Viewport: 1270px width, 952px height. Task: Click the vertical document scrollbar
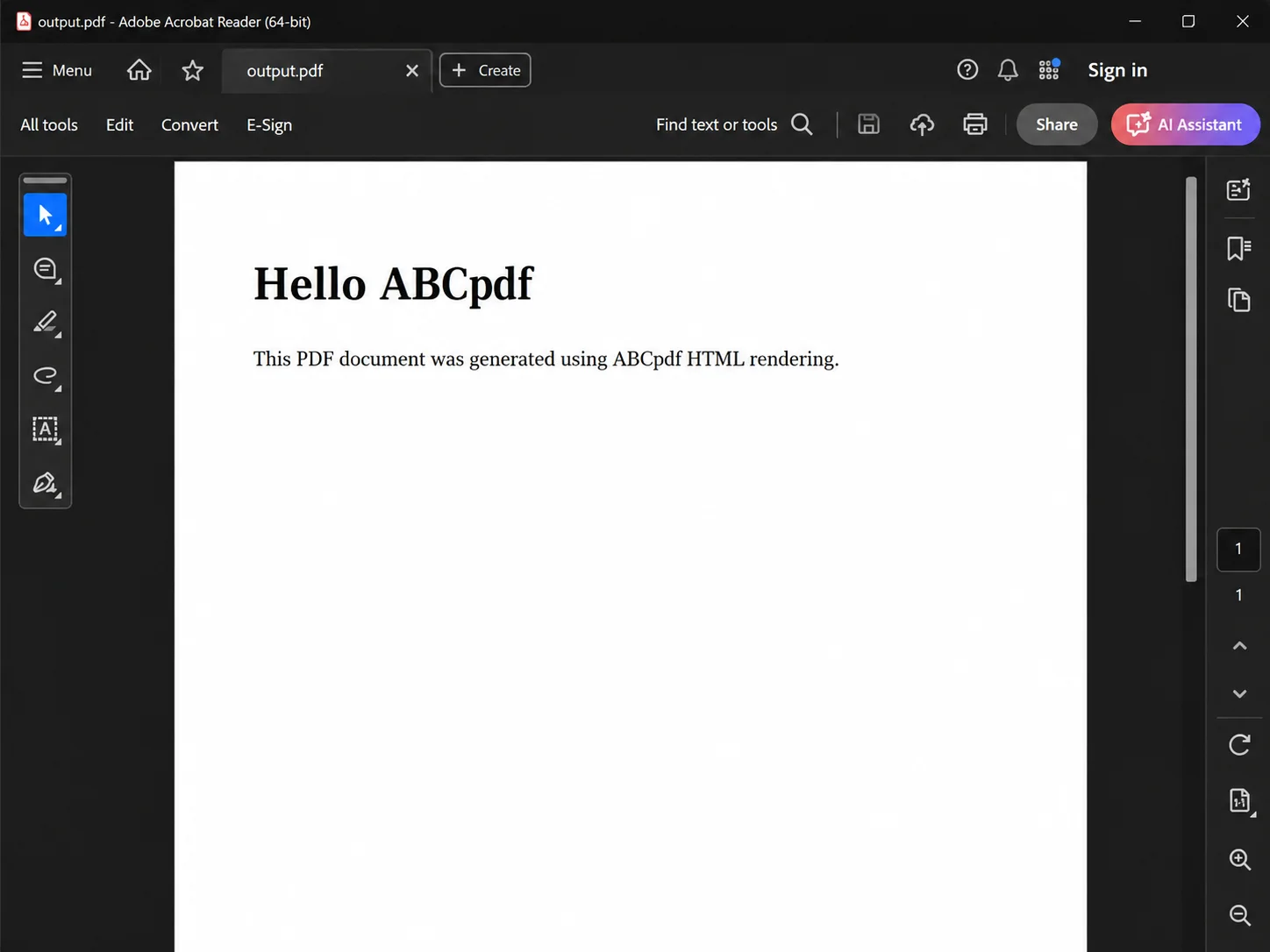pos(1191,379)
